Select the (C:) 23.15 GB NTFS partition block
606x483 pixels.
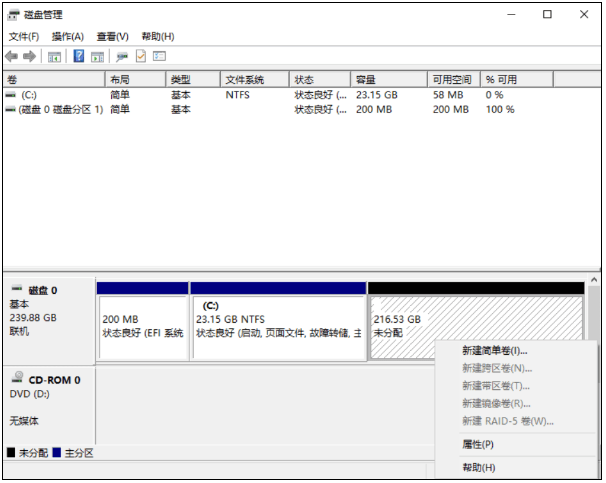click(278, 321)
